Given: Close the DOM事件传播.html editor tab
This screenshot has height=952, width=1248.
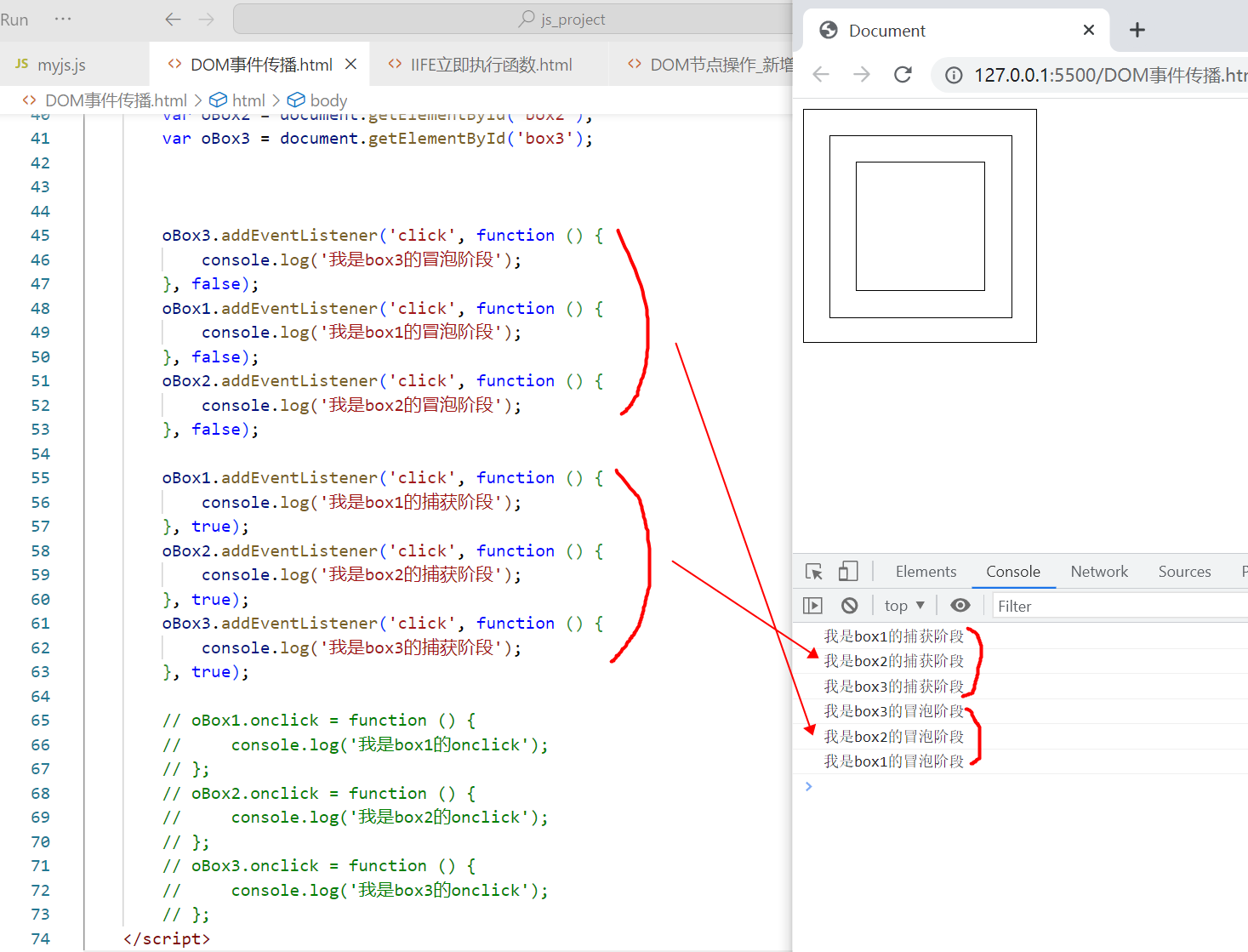Looking at the screenshot, I should coord(350,65).
